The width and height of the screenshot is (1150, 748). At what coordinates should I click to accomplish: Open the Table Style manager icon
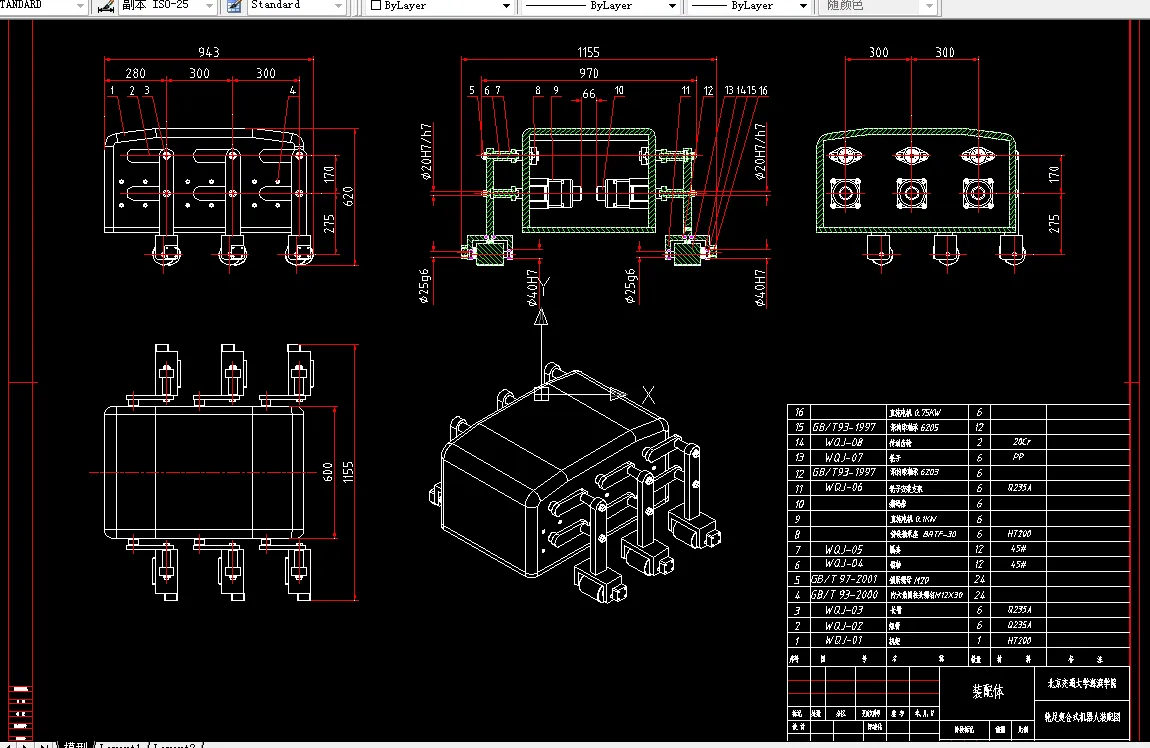pyautogui.click(x=235, y=6)
